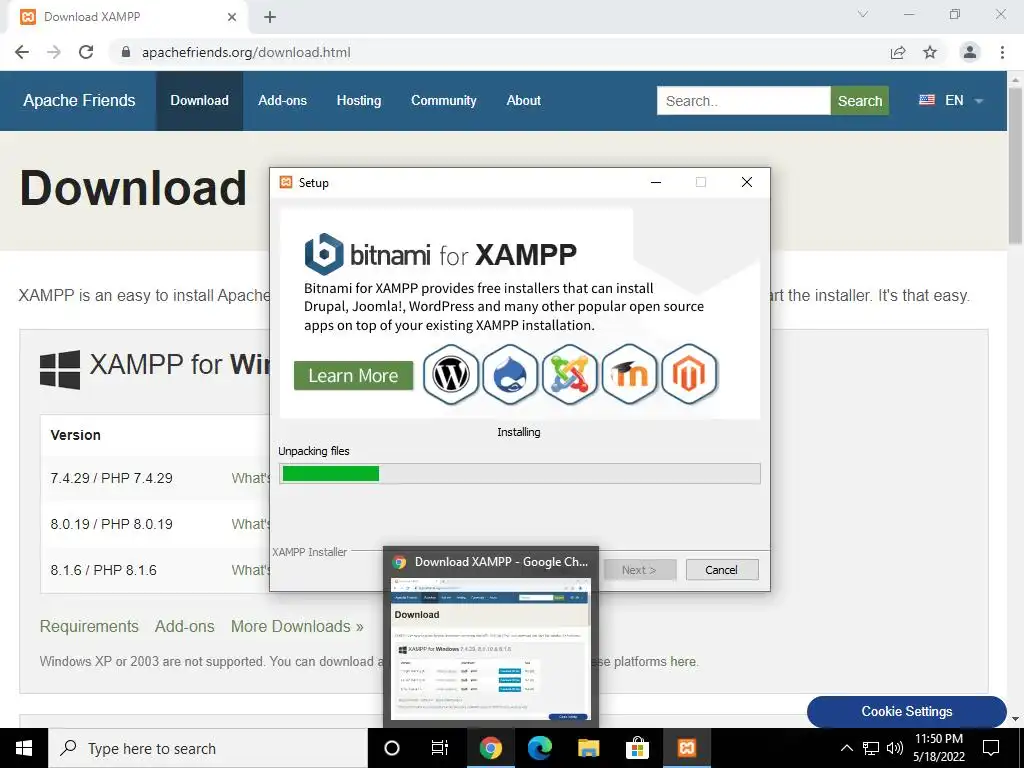The image size is (1024, 768).
Task: Close the Download XAMPP tab
Action: click(232, 17)
